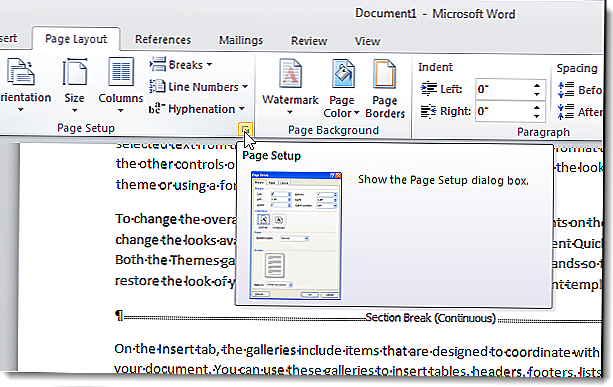
Task: Increase the Right indent with up arrow
Action: [x=537, y=107]
